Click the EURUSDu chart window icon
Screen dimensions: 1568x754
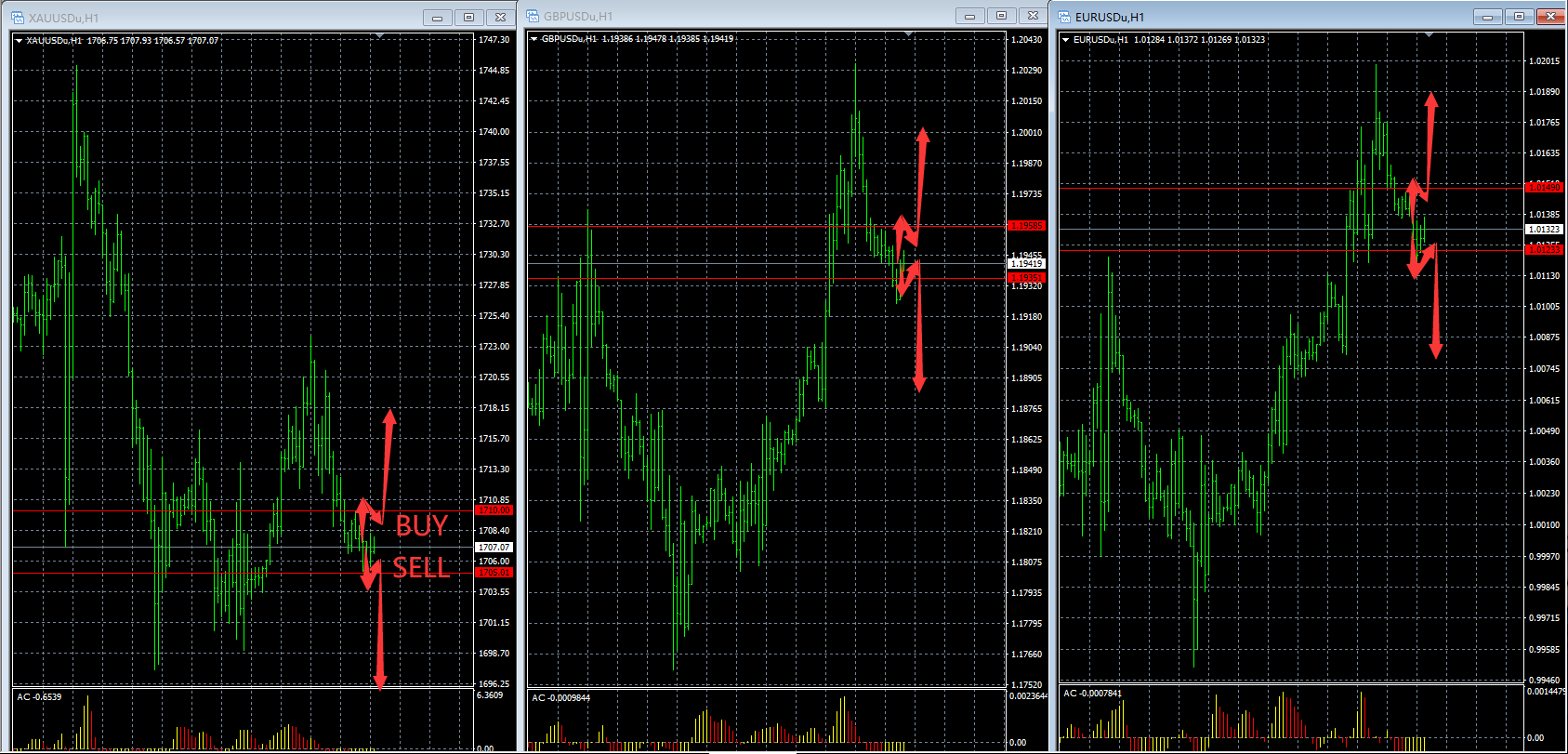1065,17
